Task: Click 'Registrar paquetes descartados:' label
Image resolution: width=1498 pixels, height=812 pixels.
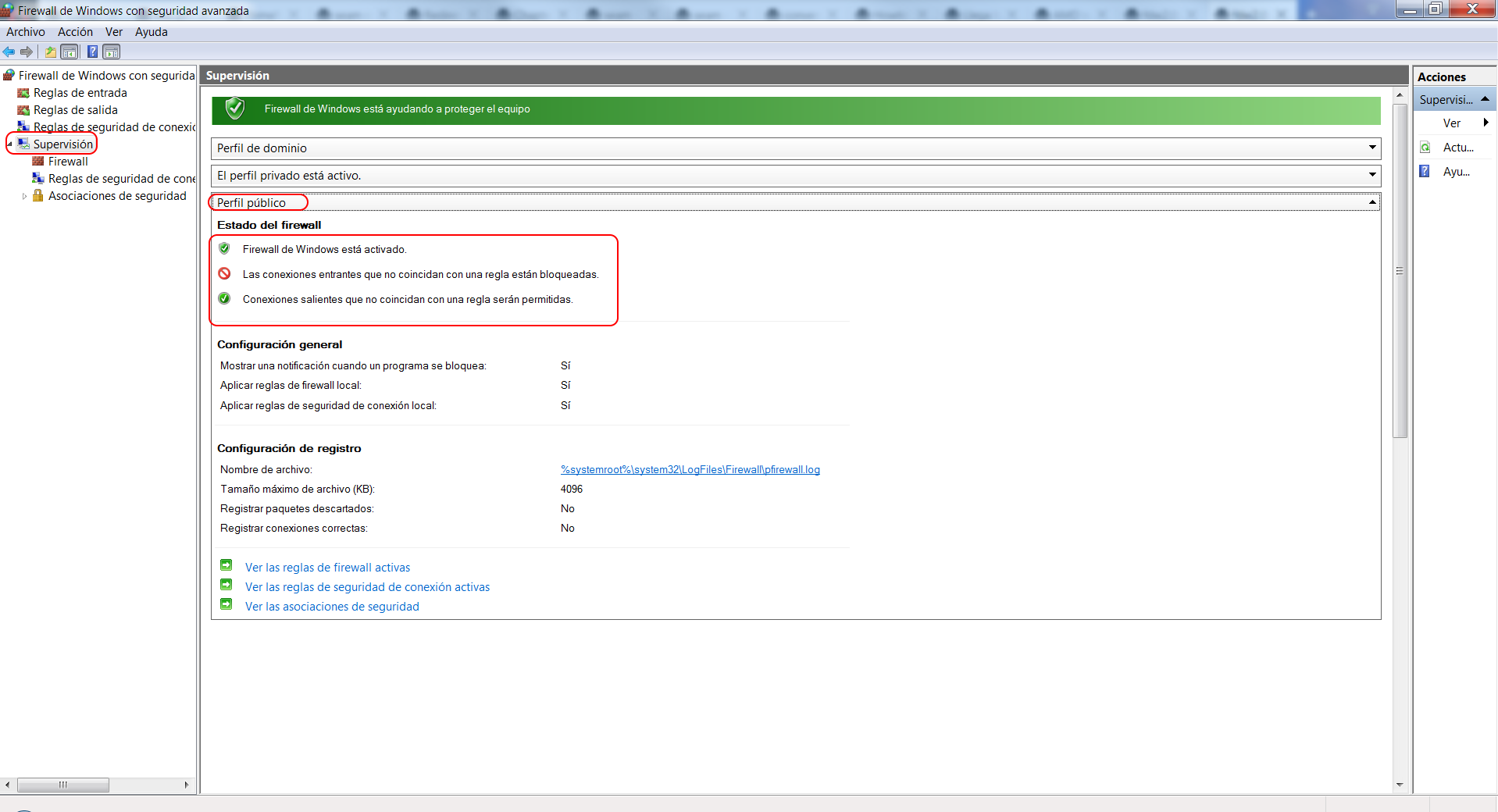Action: pos(297,508)
